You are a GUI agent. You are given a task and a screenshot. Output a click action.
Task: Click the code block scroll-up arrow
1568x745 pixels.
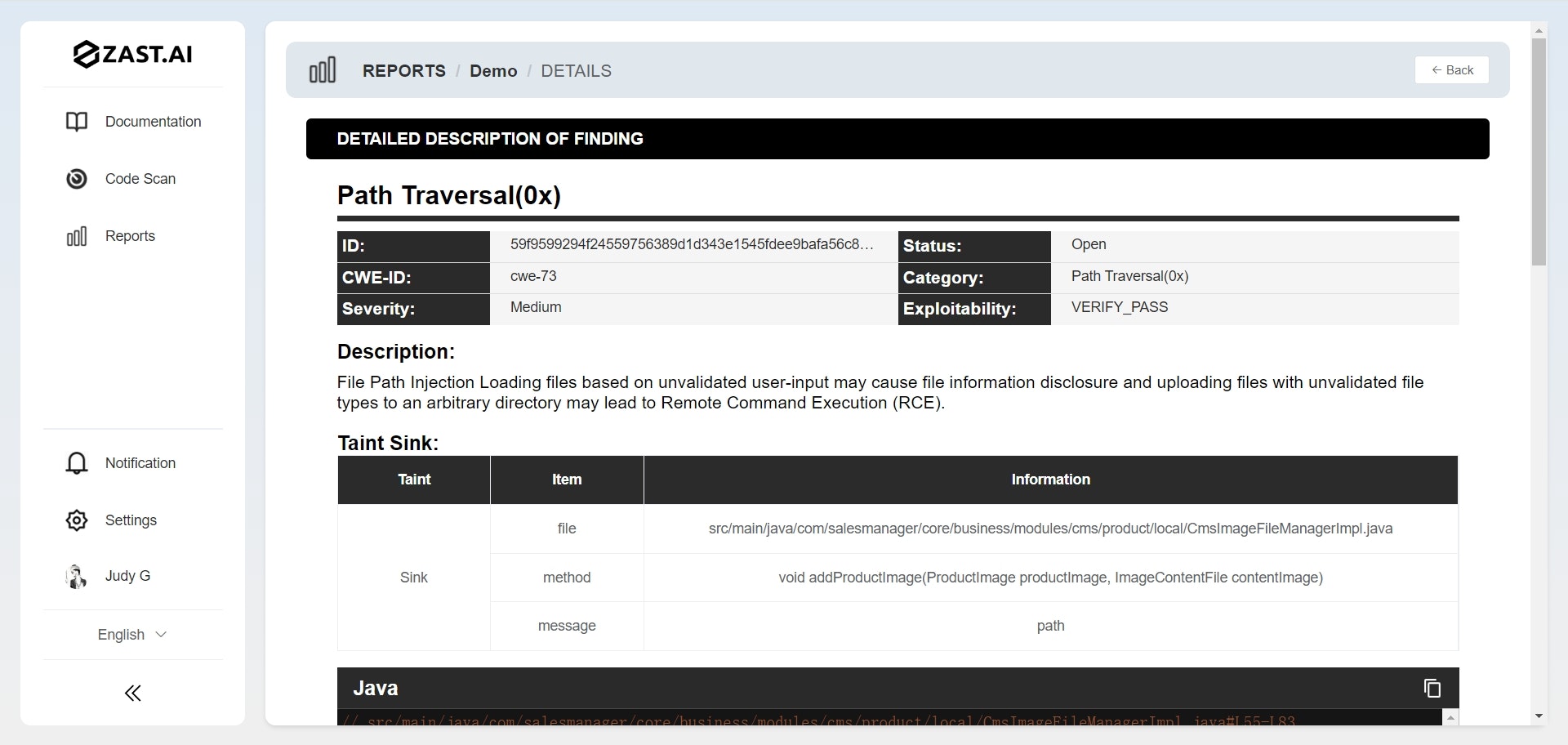coord(1450,717)
